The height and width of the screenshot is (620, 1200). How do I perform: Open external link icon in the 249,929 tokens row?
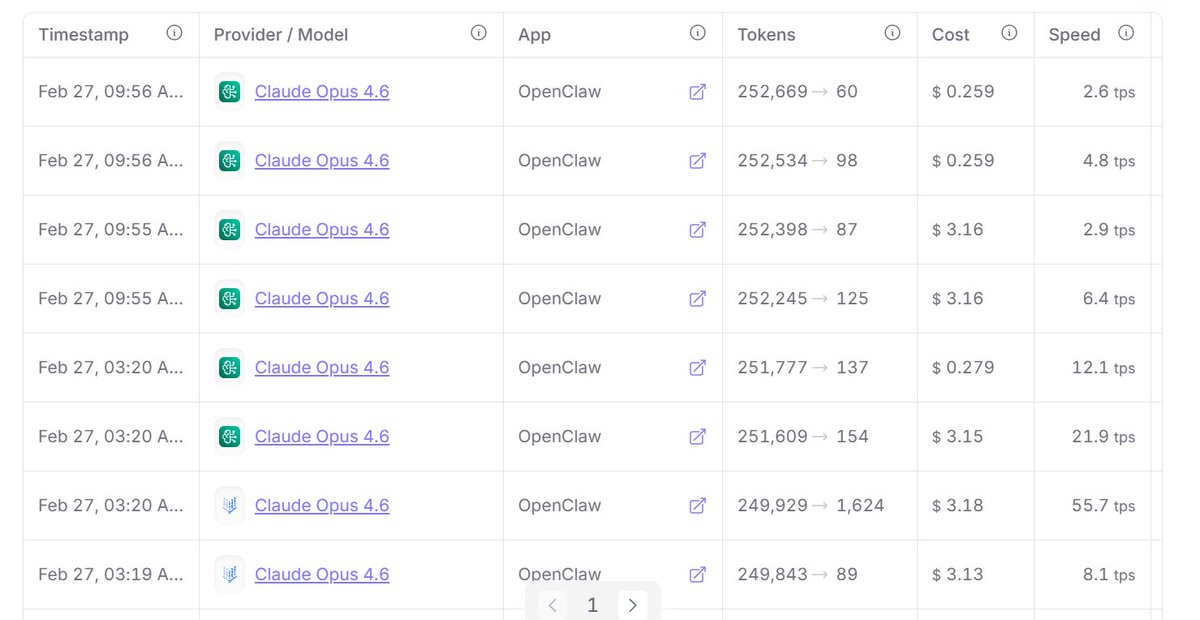[x=698, y=506]
